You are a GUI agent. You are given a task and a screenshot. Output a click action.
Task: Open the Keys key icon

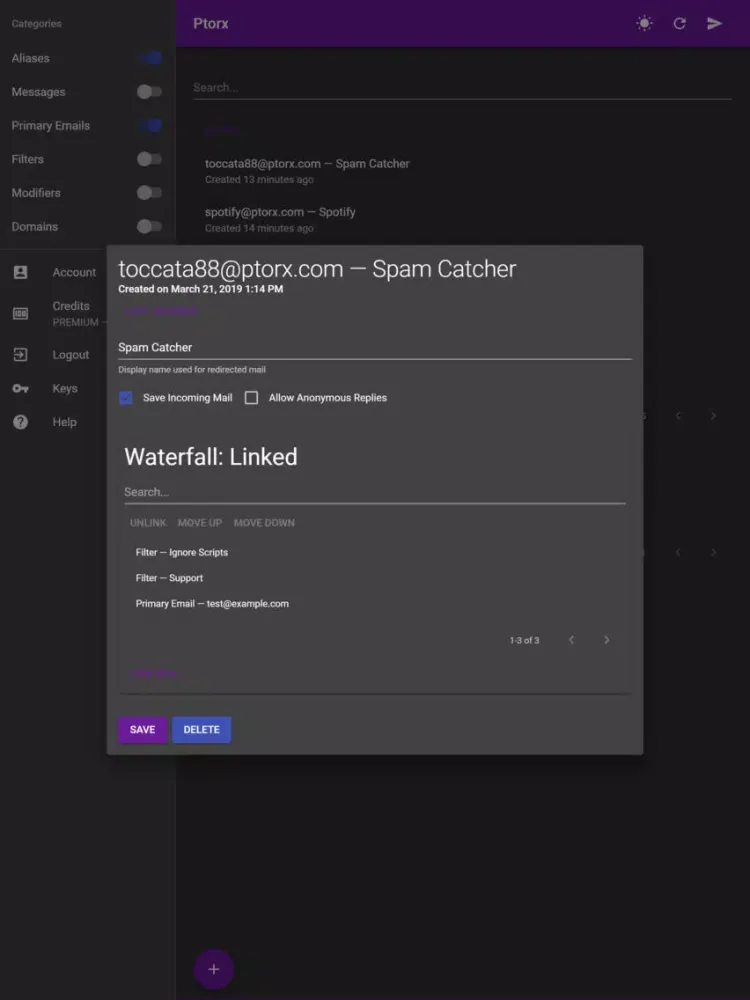(20, 388)
